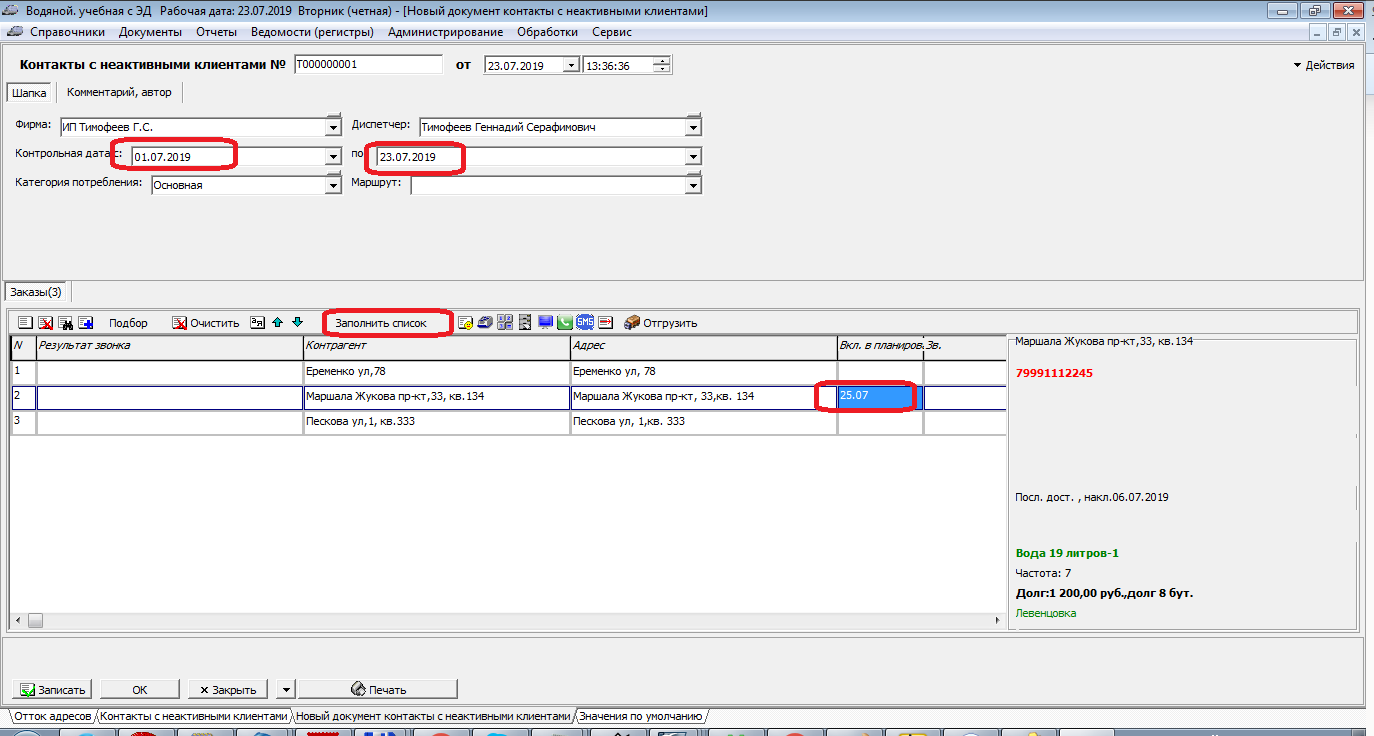Click the binoculars search icon

[x=66, y=323]
